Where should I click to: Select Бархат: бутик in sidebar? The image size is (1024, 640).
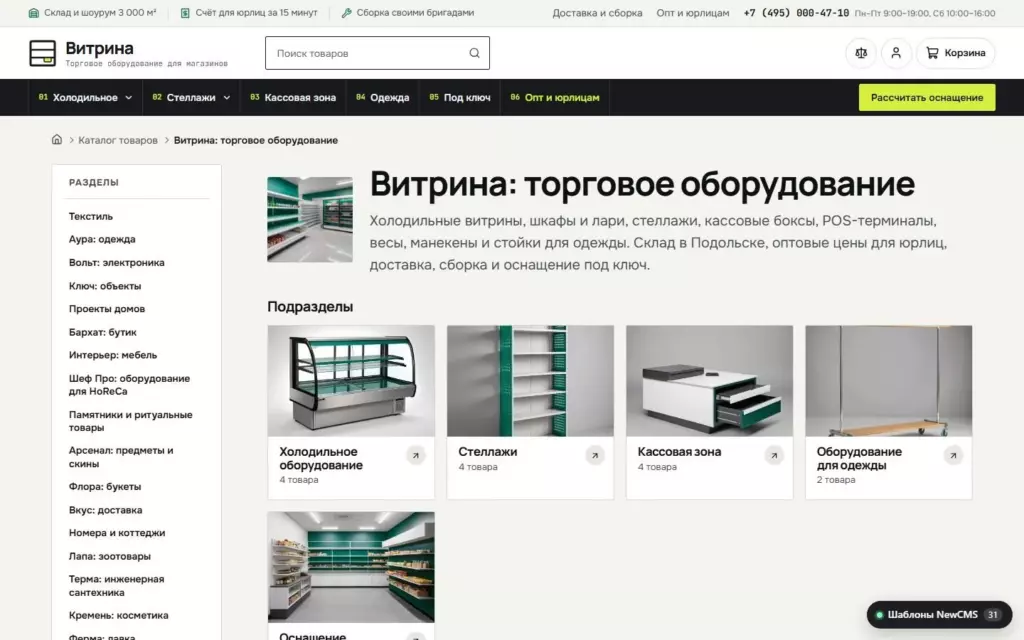103,332
